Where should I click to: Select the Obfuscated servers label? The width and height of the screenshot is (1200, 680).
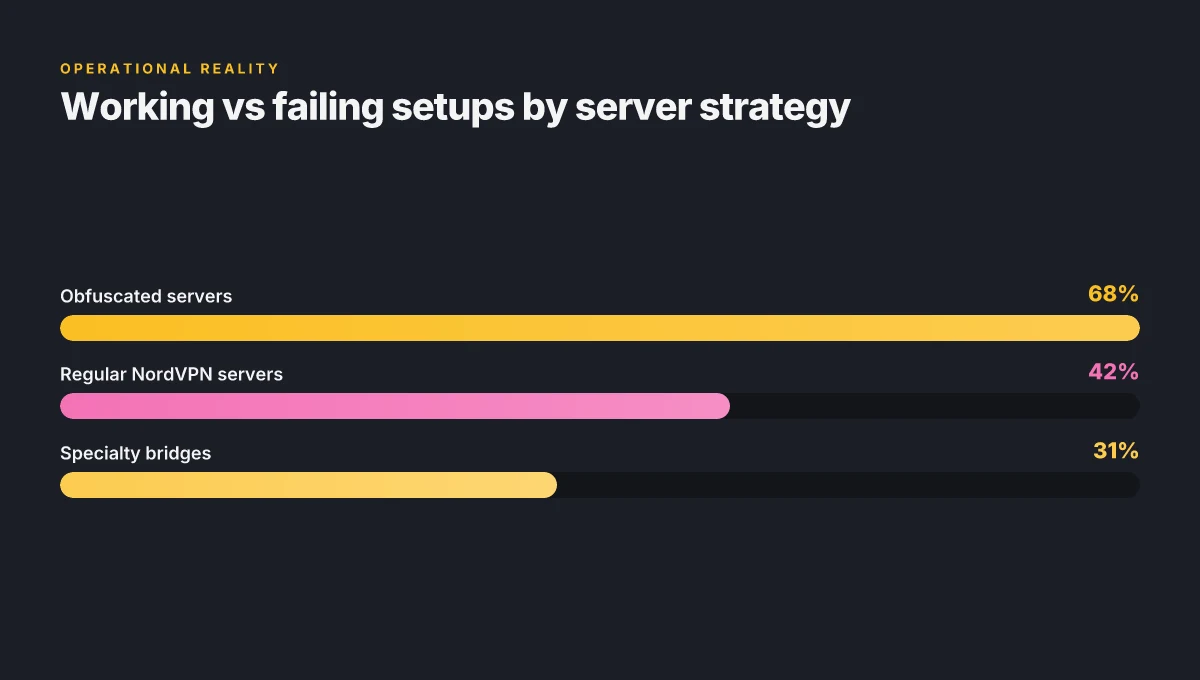[146, 296]
